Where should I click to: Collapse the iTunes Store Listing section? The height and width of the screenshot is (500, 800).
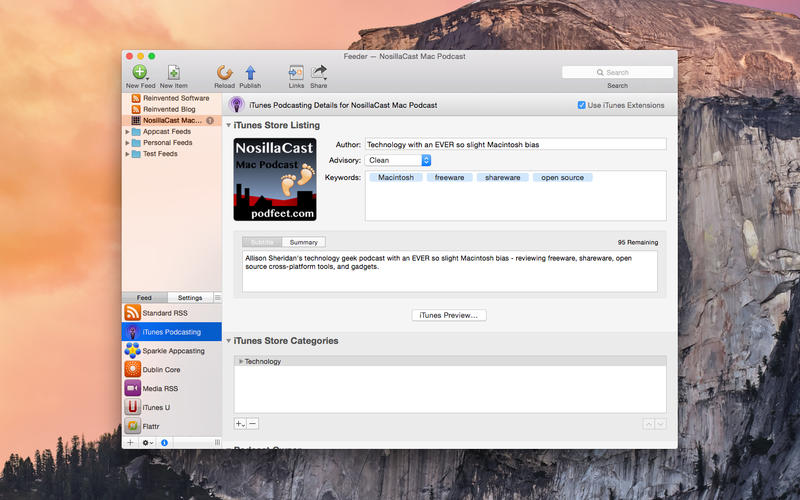tap(228, 126)
